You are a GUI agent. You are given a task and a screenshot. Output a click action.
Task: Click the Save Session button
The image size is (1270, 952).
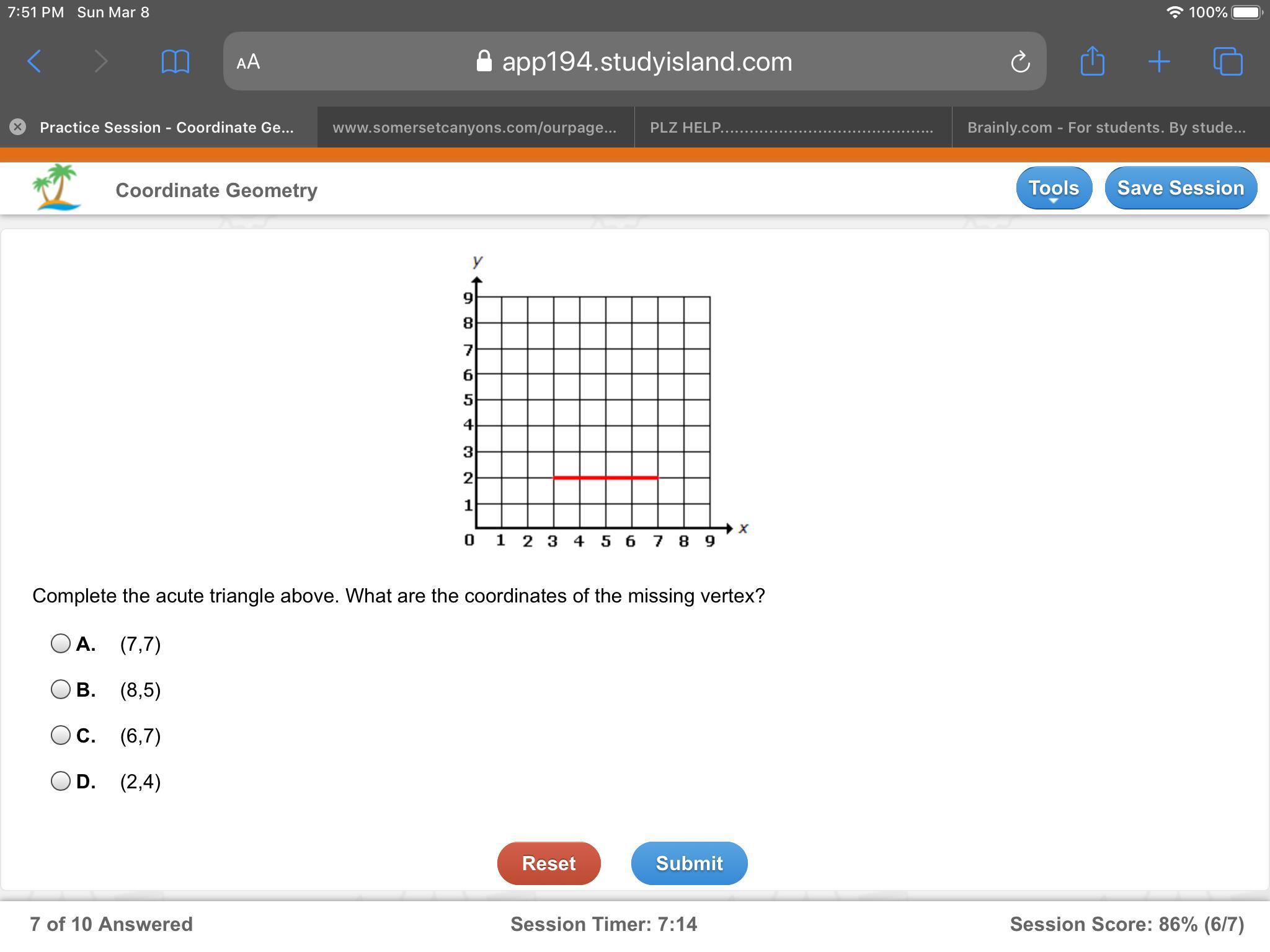[1181, 188]
